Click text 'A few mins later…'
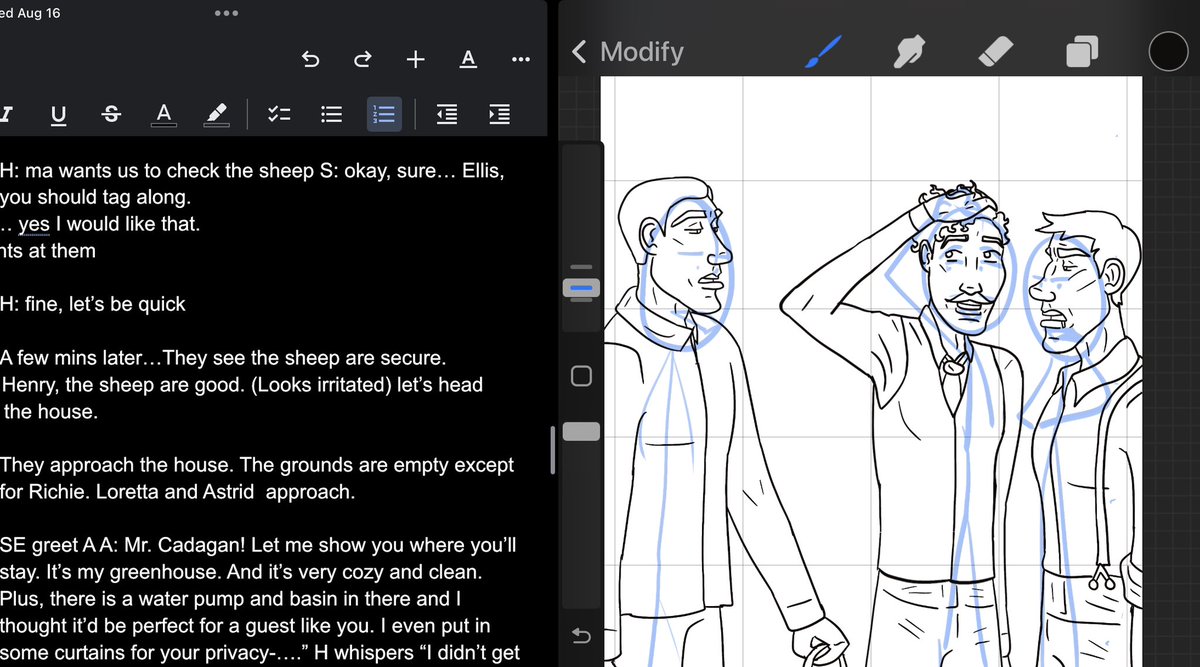The height and width of the screenshot is (667, 1200). (81, 357)
